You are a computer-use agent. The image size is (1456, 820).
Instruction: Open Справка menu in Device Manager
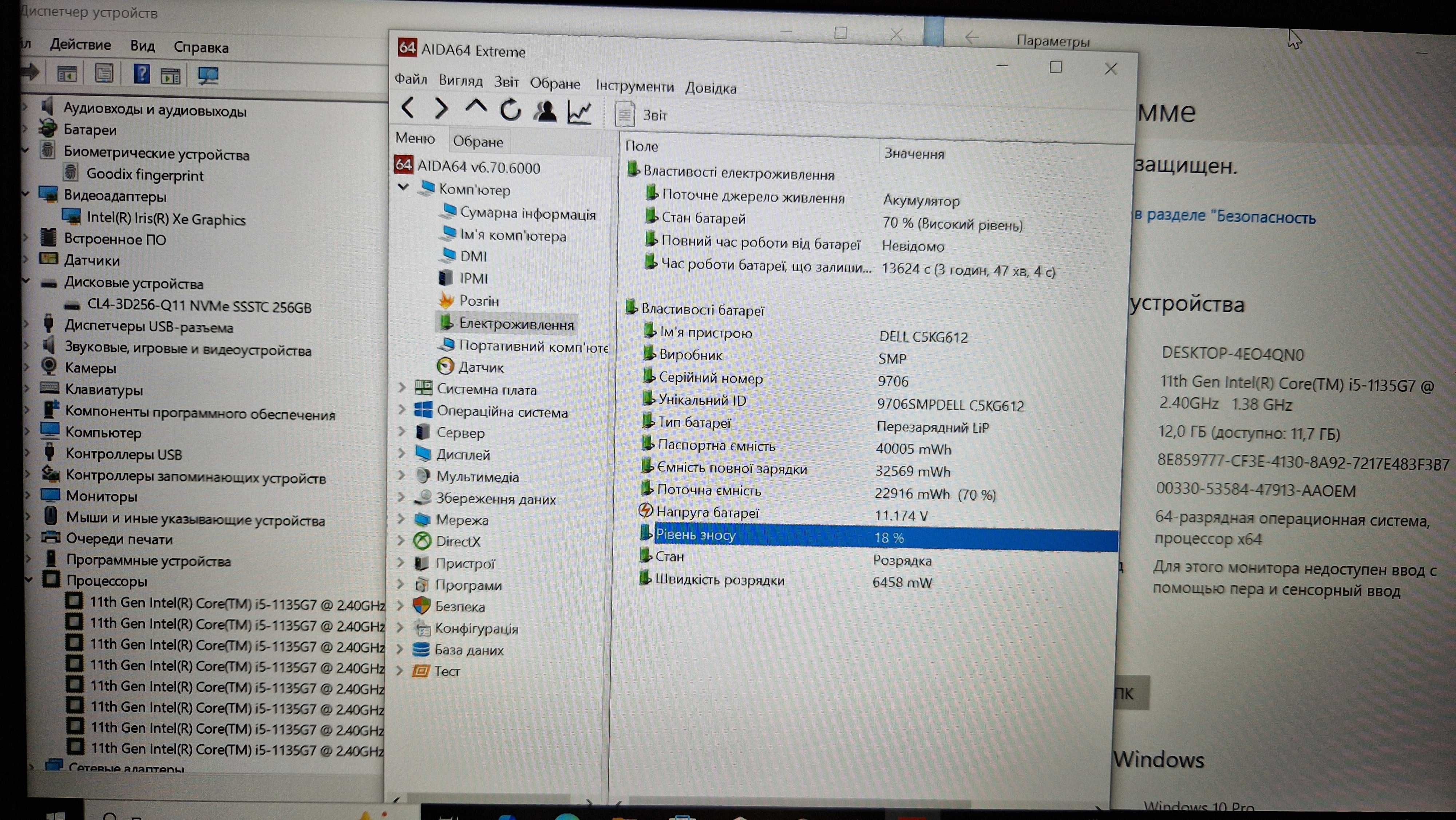pyautogui.click(x=201, y=47)
